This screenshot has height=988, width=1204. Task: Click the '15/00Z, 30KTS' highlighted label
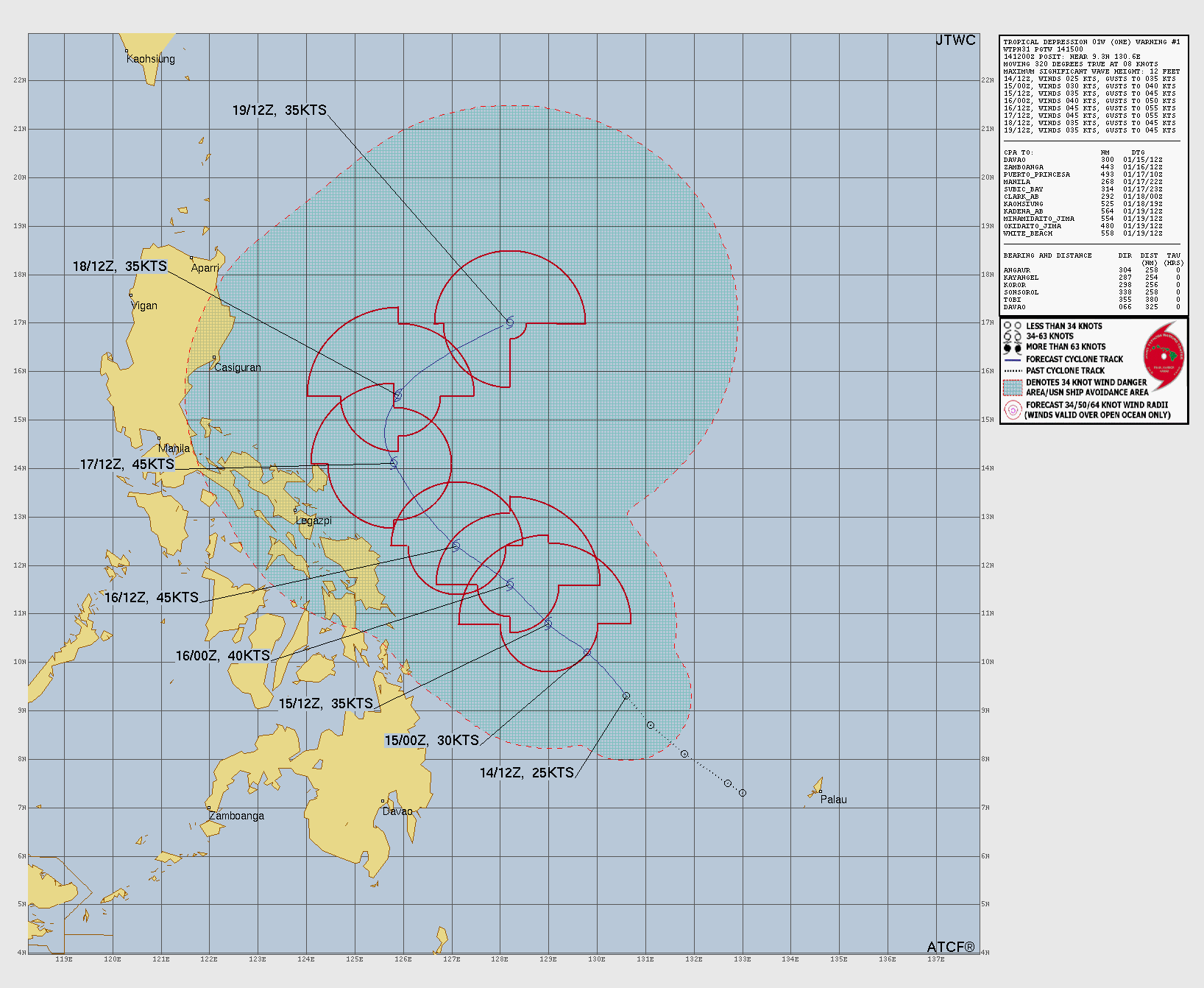tap(431, 740)
